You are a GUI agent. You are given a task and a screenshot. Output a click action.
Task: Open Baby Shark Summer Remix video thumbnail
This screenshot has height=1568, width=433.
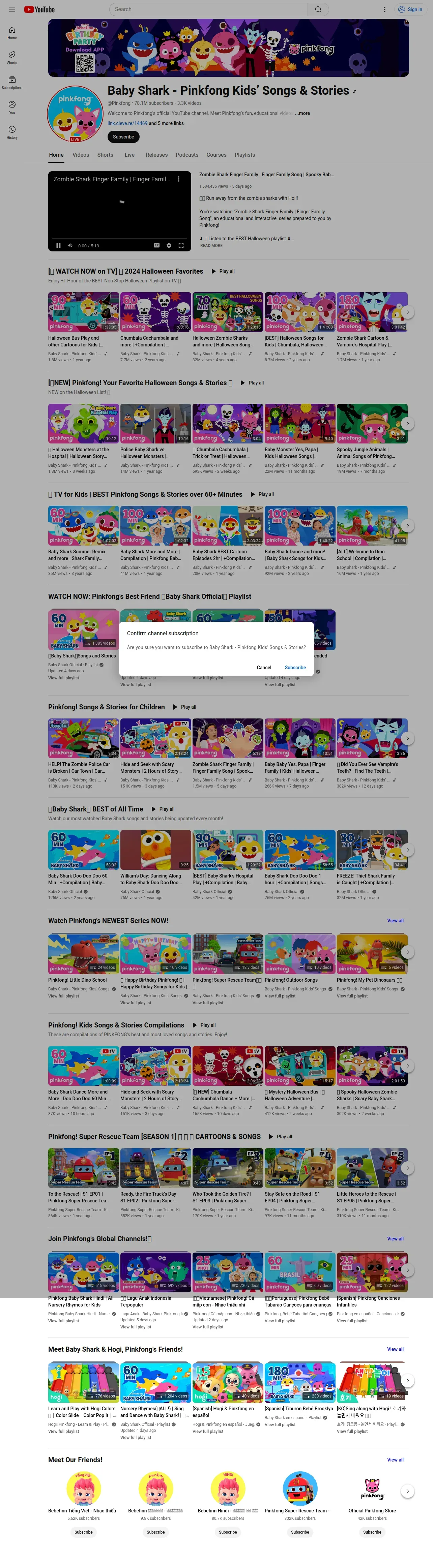pyautogui.click(x=83, y=525)
